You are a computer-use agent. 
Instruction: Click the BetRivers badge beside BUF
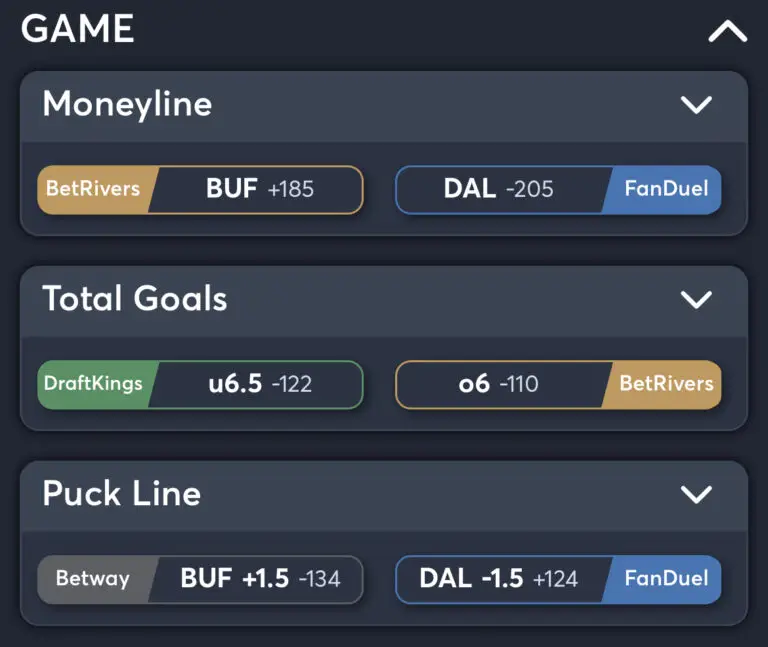pos(93,189)
